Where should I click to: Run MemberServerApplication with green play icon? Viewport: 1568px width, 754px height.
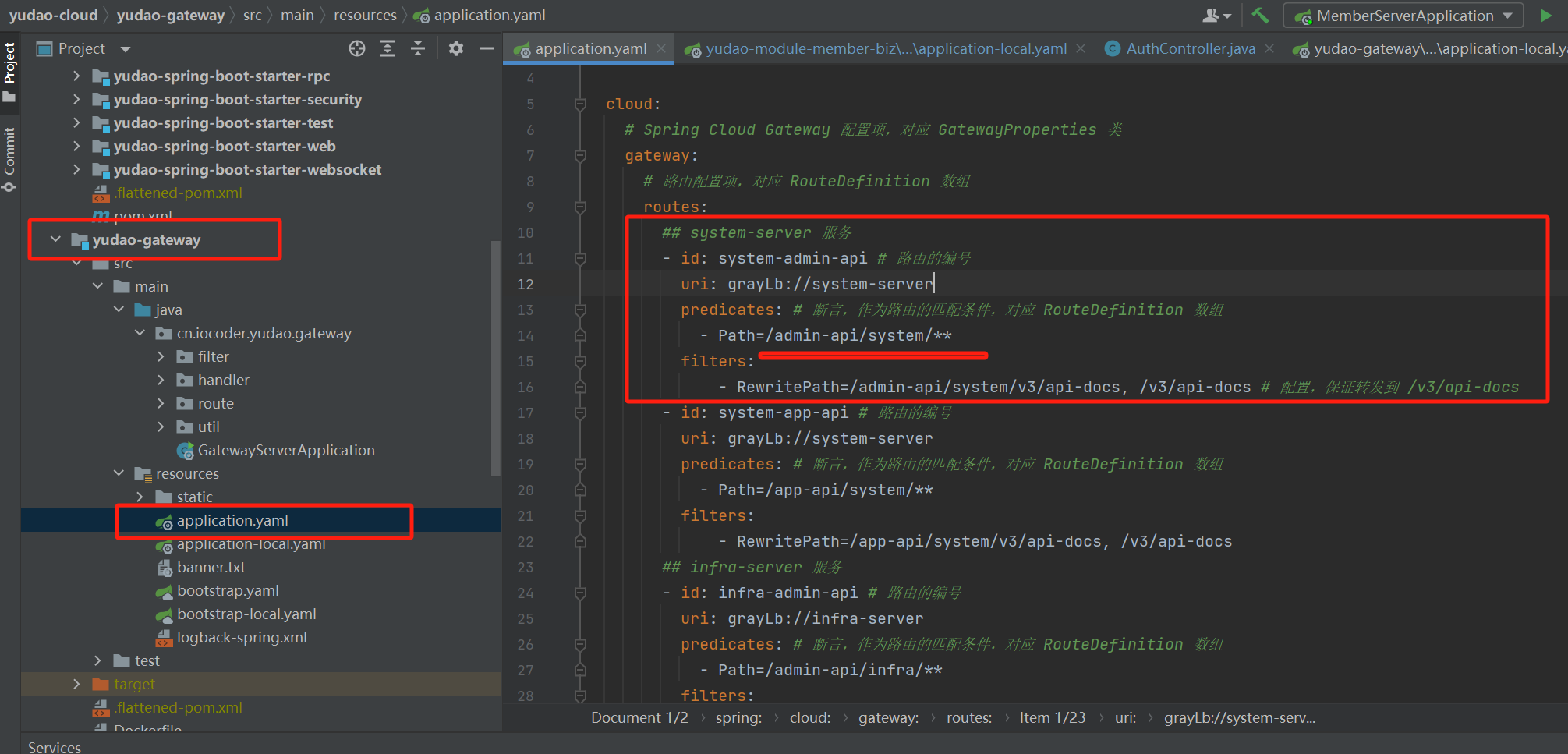pyautogui.click(x=1545, y=16)
